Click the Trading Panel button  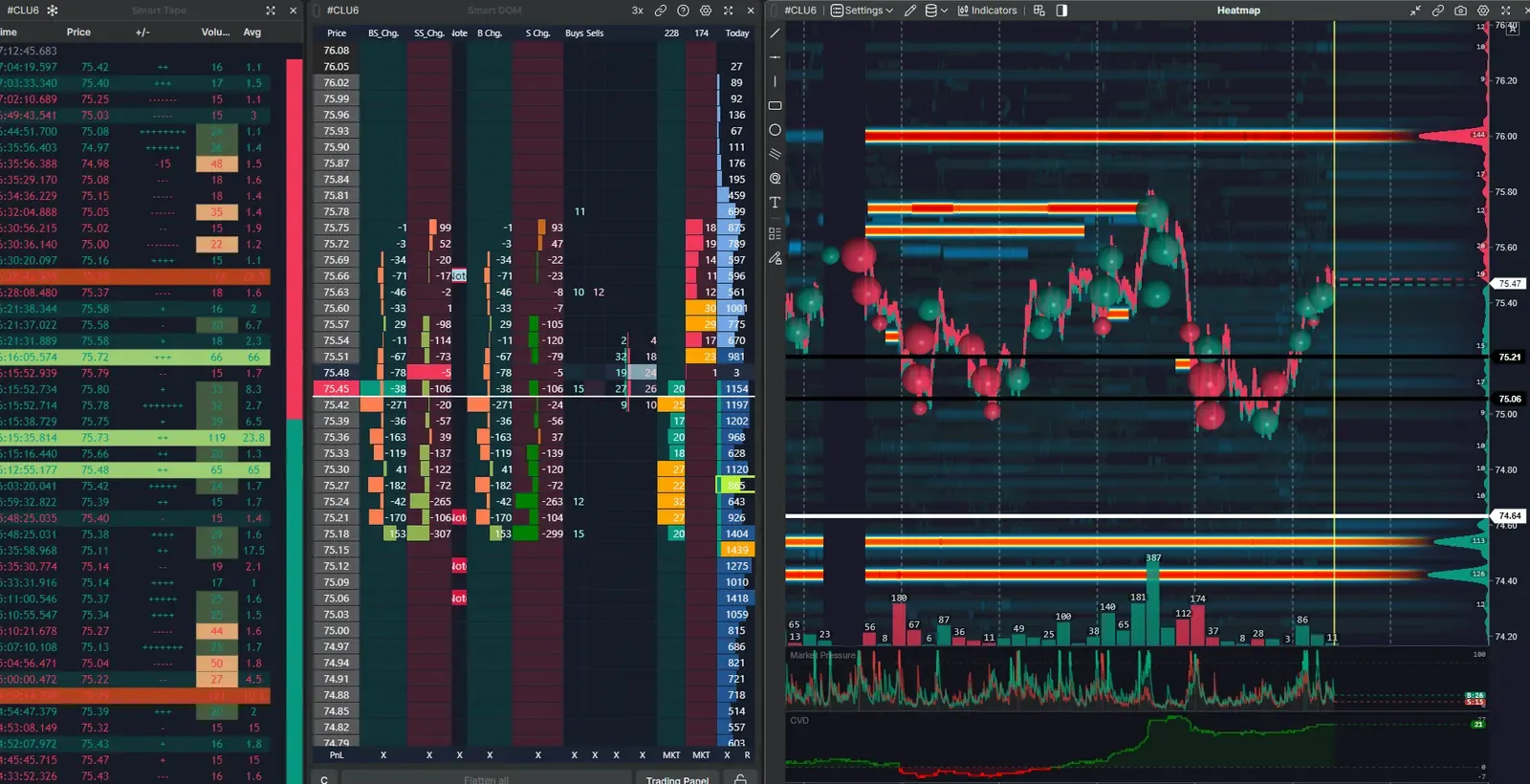point(677,779)
